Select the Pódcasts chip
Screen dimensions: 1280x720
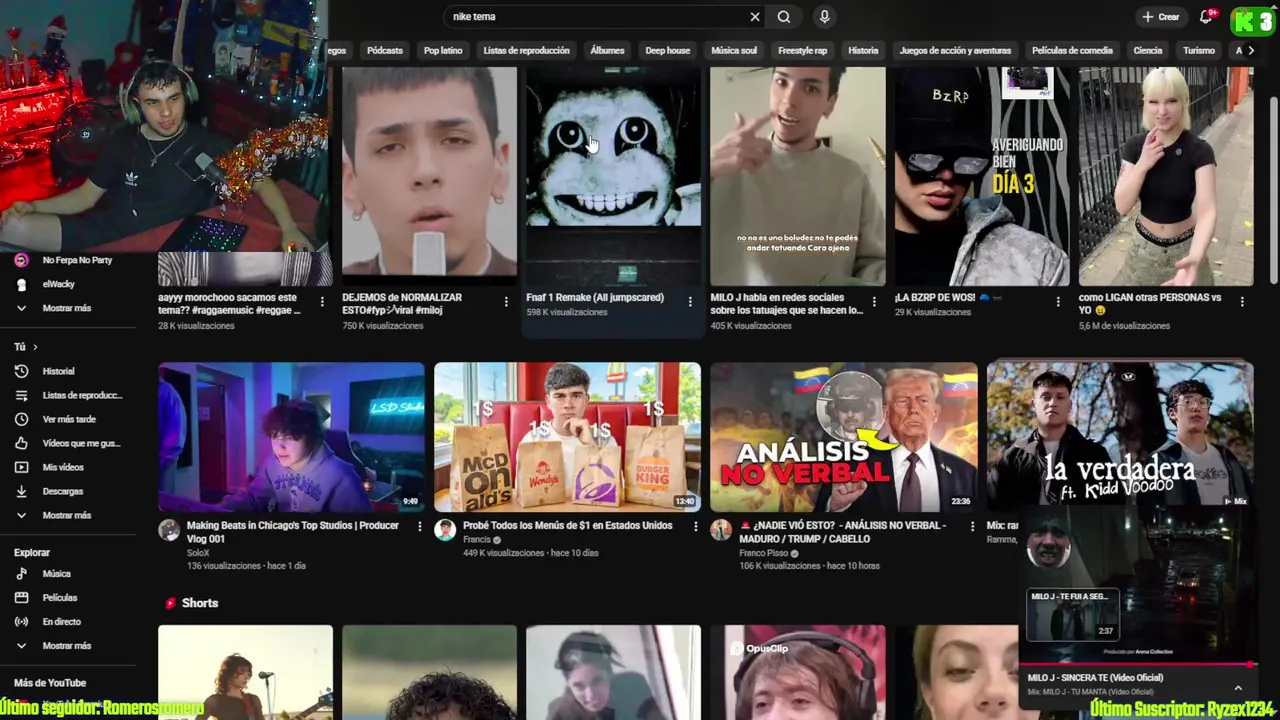[384, 50]
